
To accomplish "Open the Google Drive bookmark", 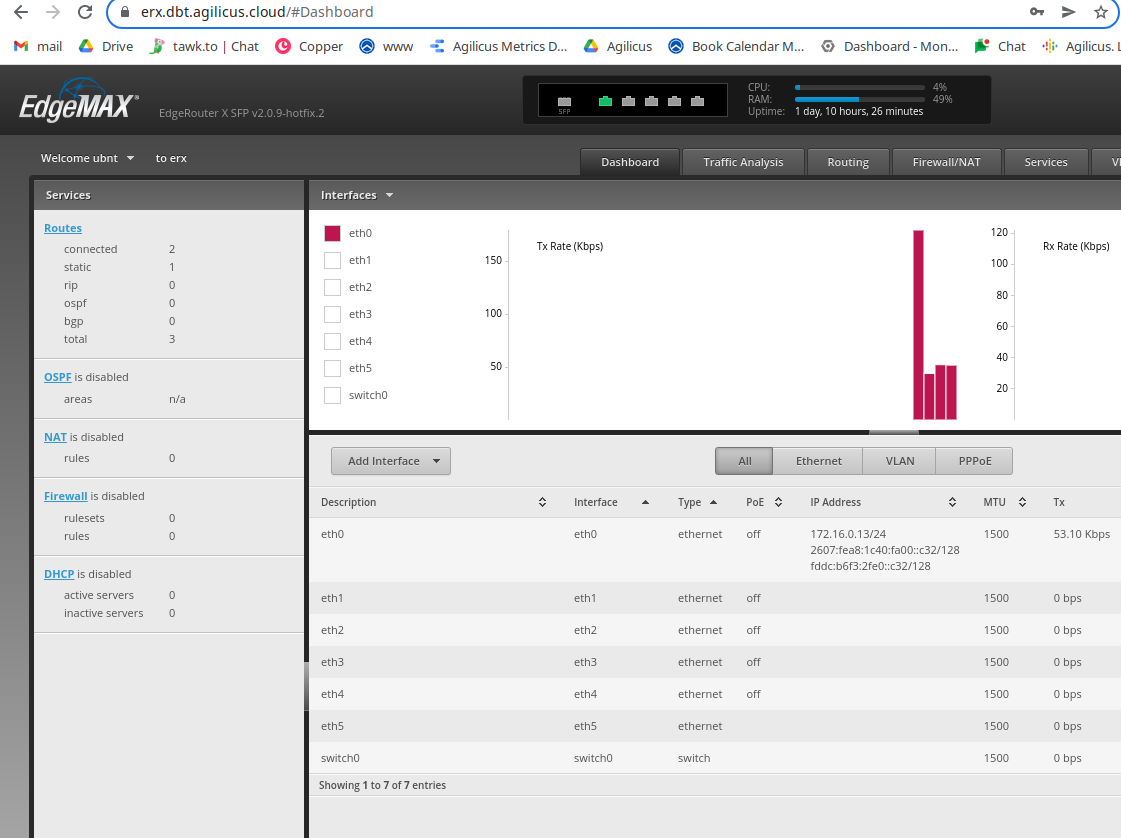I will click(106, 46).
